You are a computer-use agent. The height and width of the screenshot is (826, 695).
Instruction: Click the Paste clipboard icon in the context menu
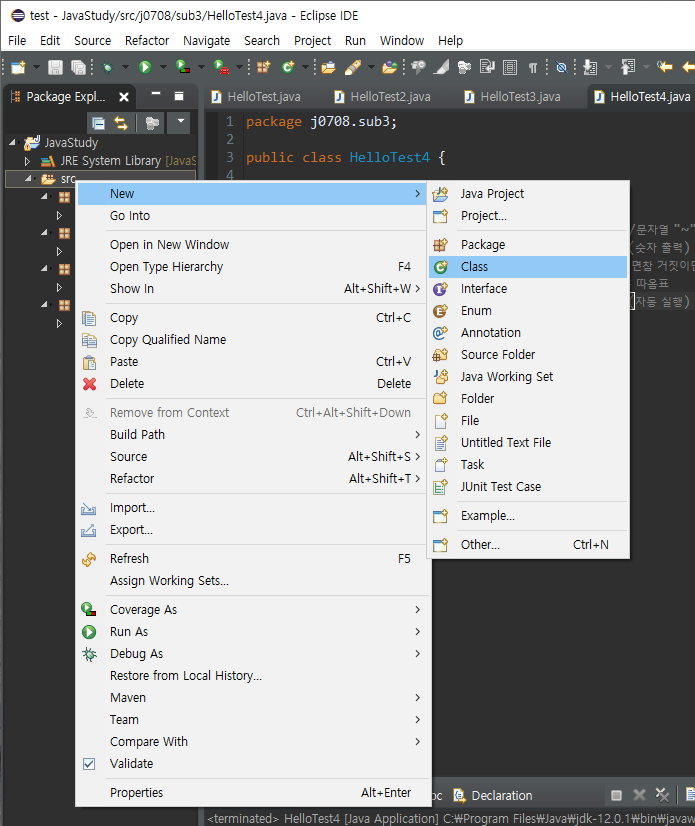tap(90, 362)
